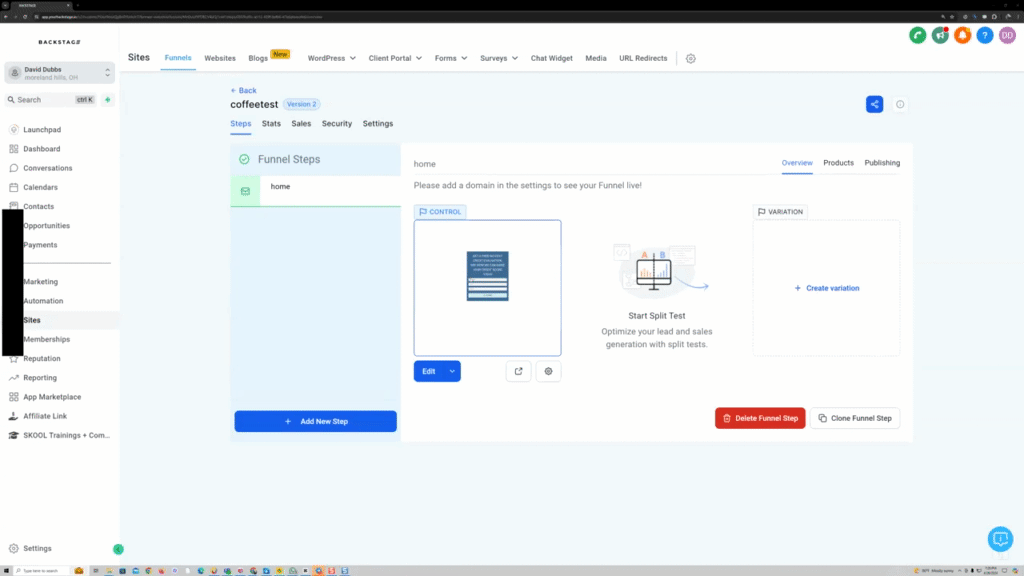Click the blue share icon beside coffeetest
The image size is (1024, 576).
click(x=874, y=104)
